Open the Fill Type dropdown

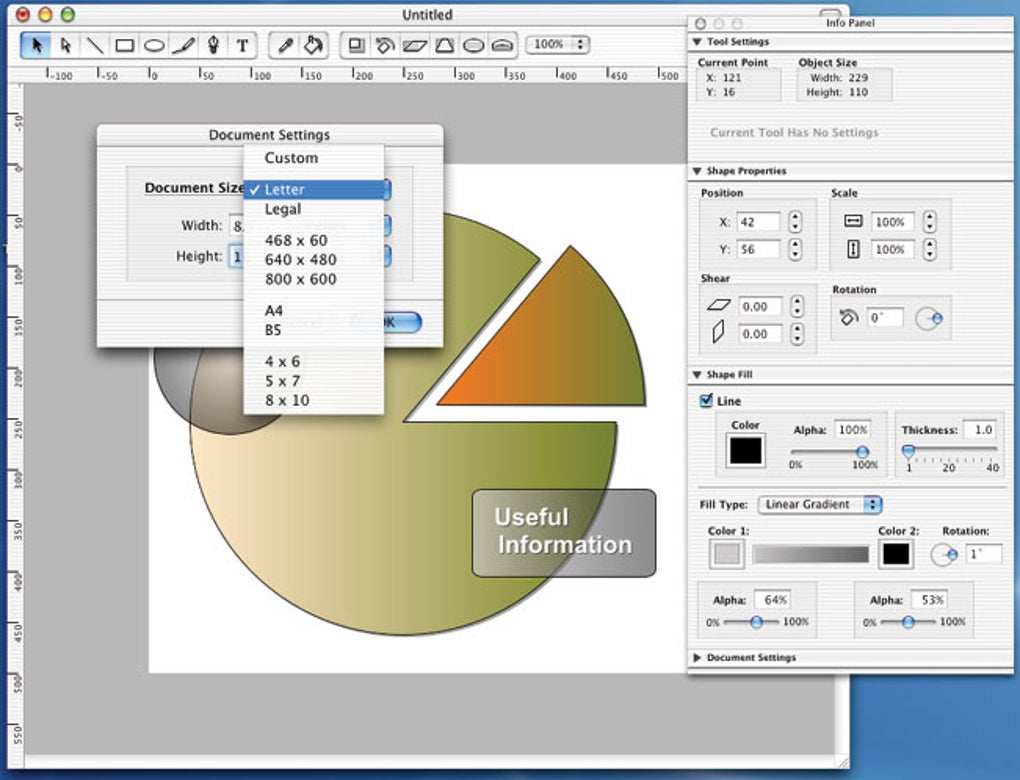820,504
